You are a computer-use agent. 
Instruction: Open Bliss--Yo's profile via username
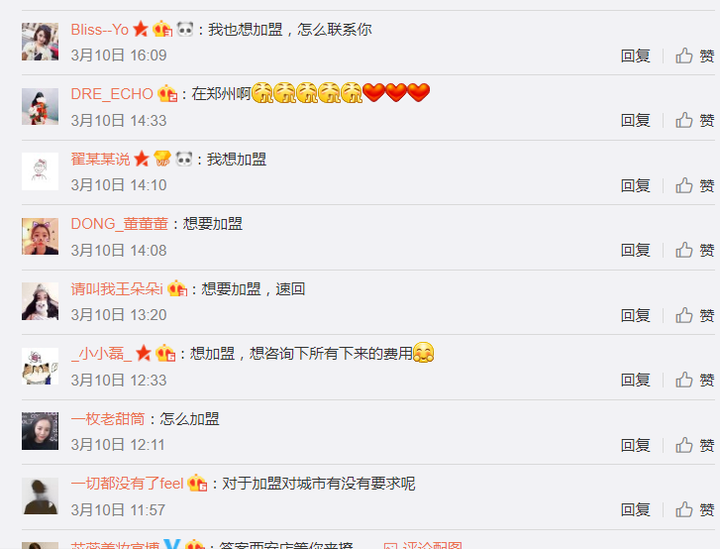100,30
